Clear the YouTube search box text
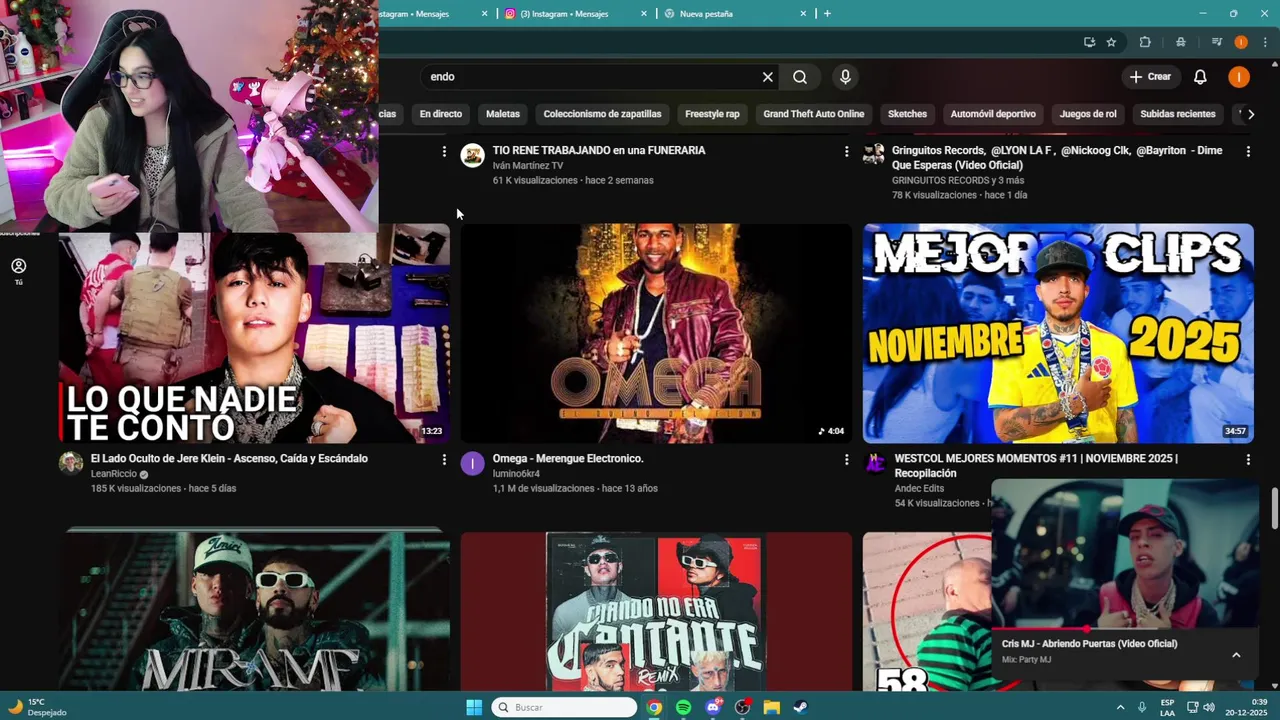The width and height of the screenshot is (1280, 720). (x=768, y=77)
